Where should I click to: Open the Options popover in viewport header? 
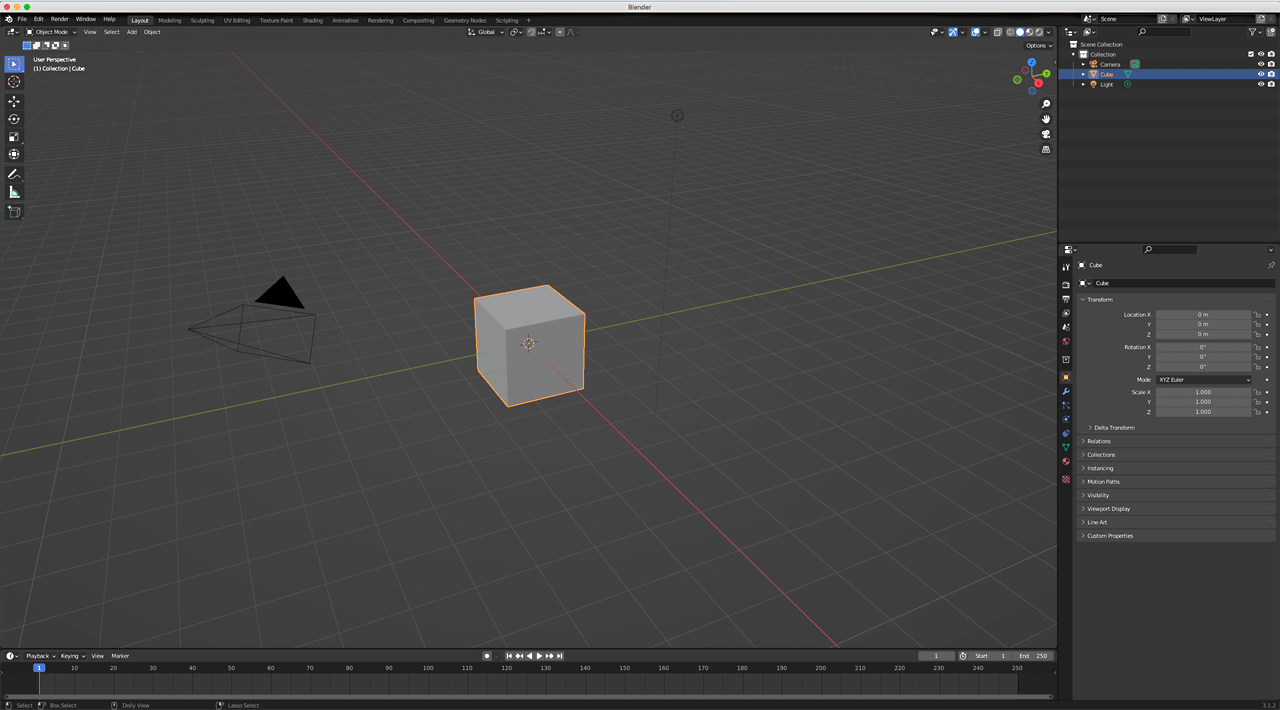point(1038,45)
